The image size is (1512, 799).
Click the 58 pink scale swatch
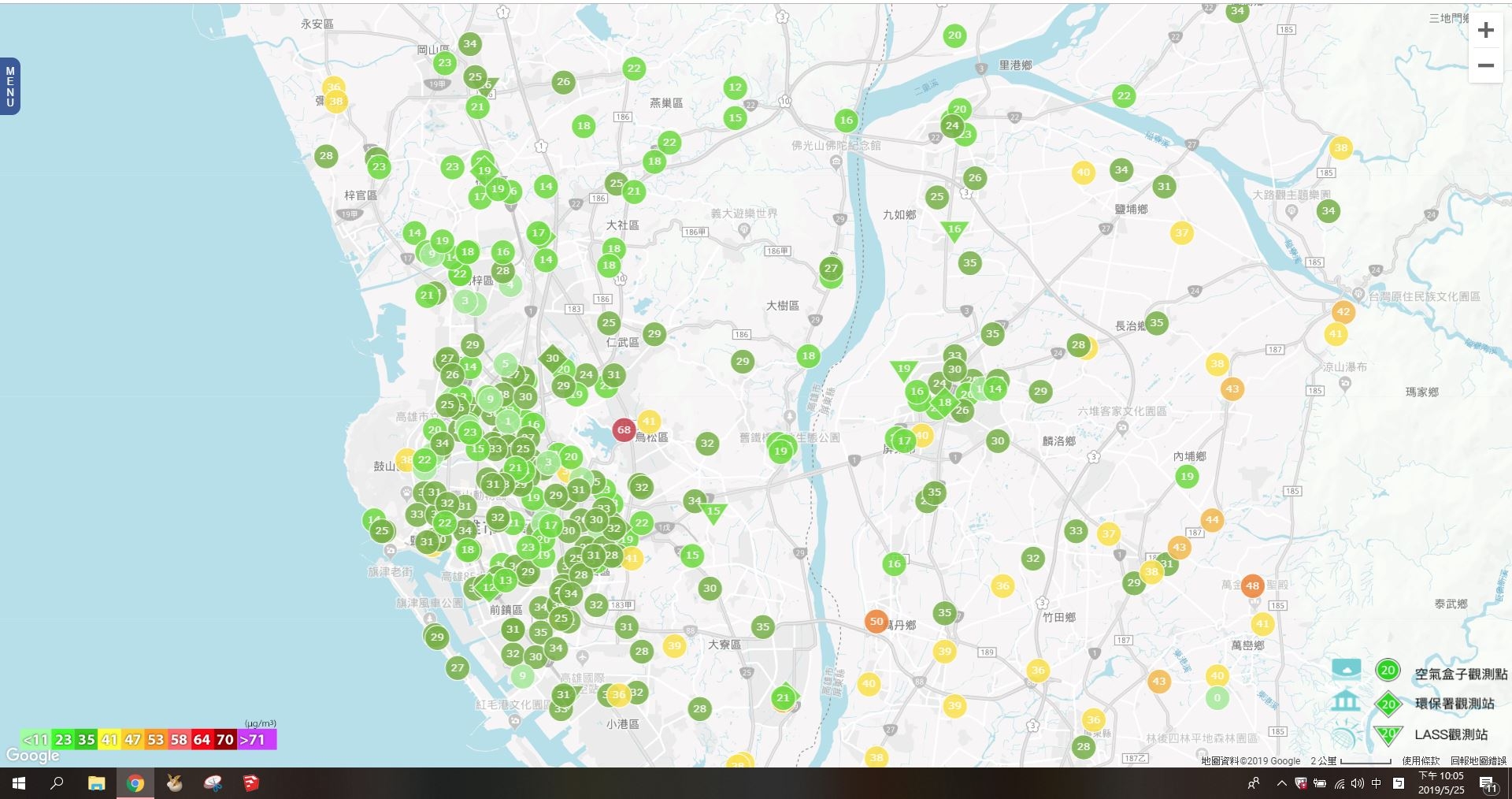(179, 740)
